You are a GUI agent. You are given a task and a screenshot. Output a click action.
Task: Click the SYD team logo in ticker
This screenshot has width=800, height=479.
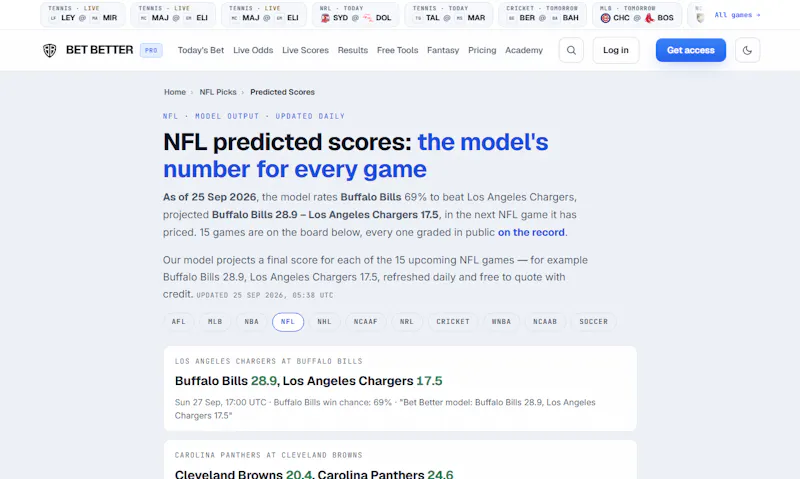[x=325, y=18]
